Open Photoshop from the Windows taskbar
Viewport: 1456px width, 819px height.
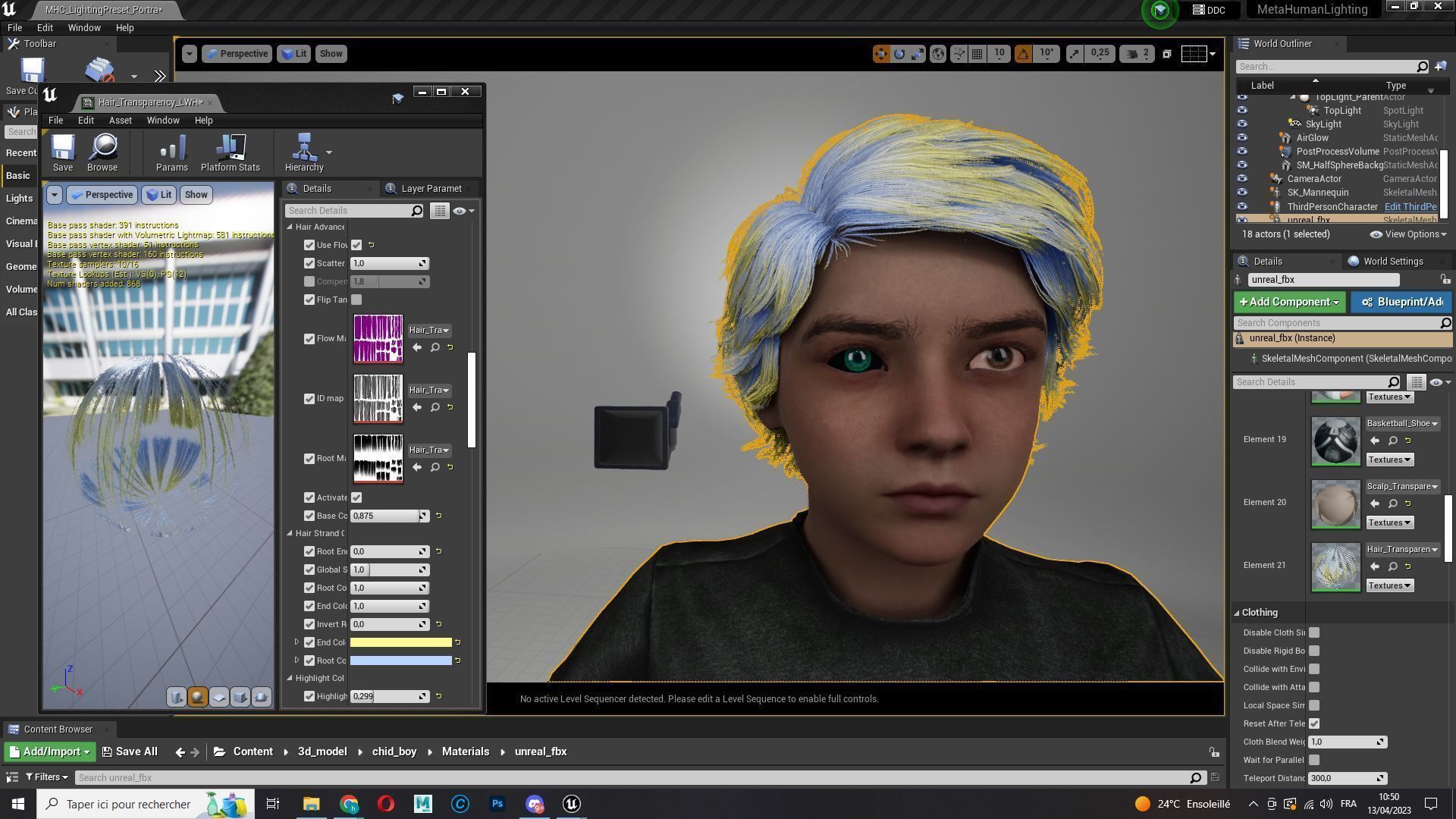(x=497, y=804)
